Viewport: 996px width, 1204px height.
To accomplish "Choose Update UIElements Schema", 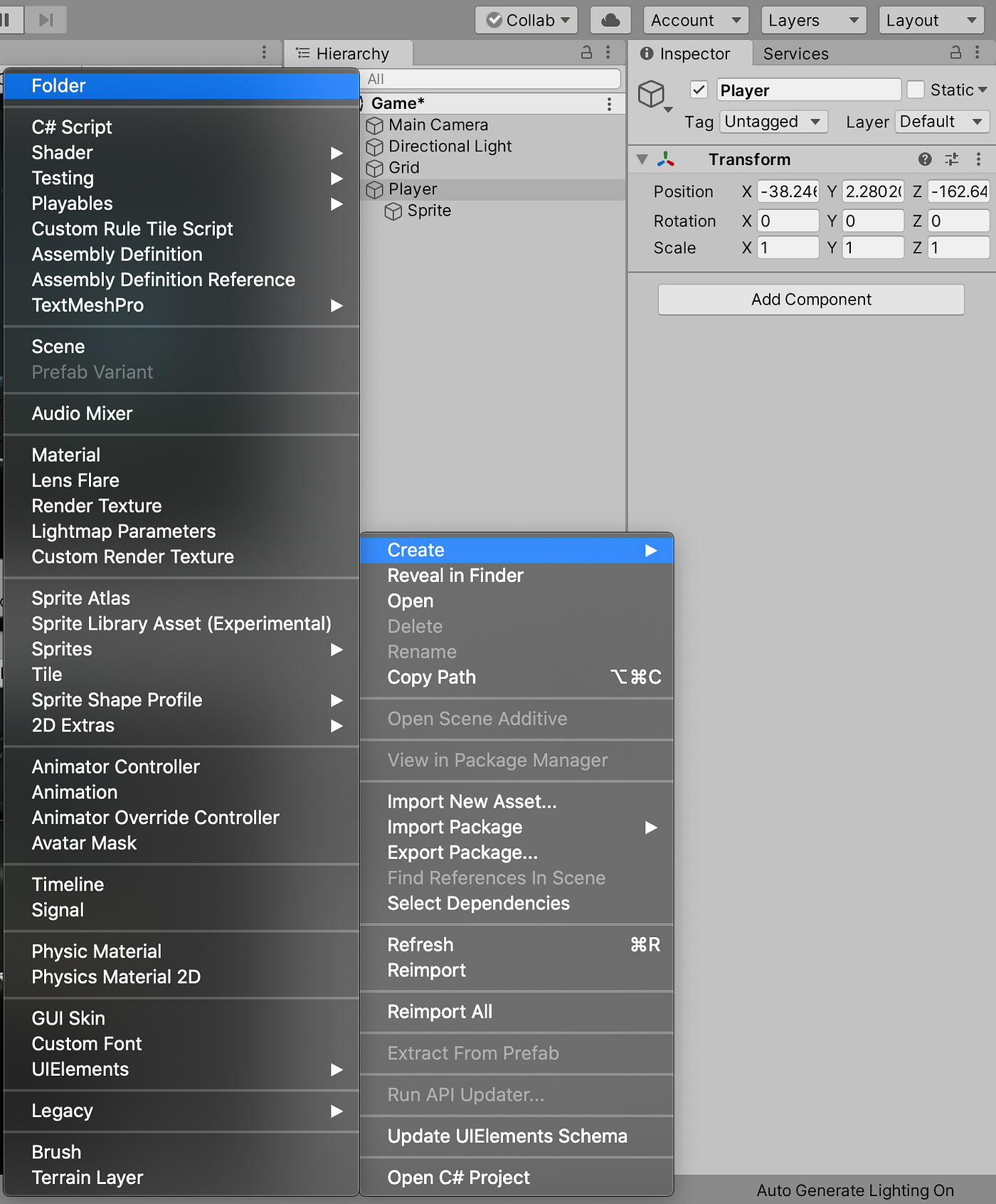I will pos(516,1136).
